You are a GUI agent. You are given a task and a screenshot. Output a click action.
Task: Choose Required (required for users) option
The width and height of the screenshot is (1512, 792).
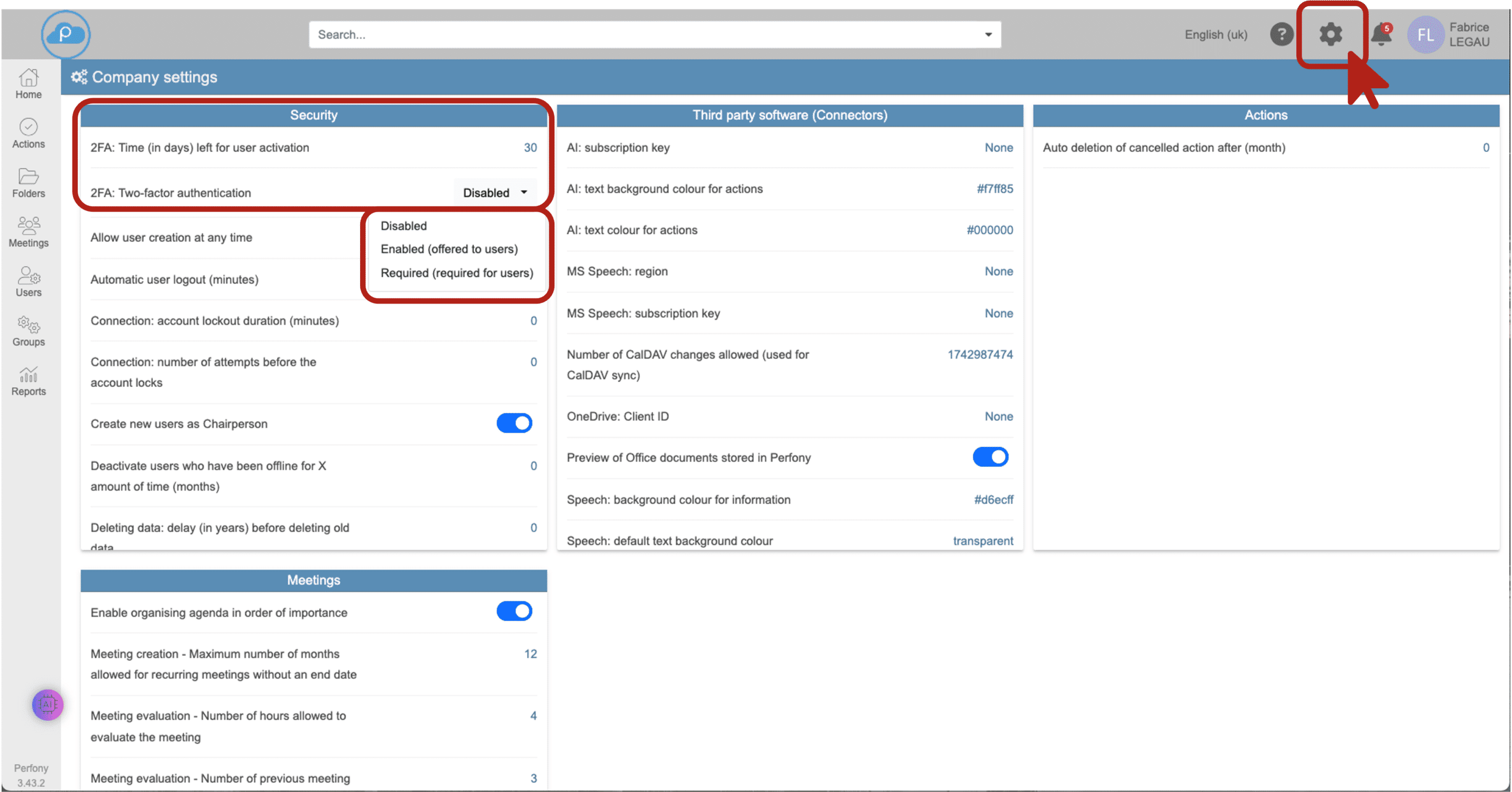tap(457, 273)
